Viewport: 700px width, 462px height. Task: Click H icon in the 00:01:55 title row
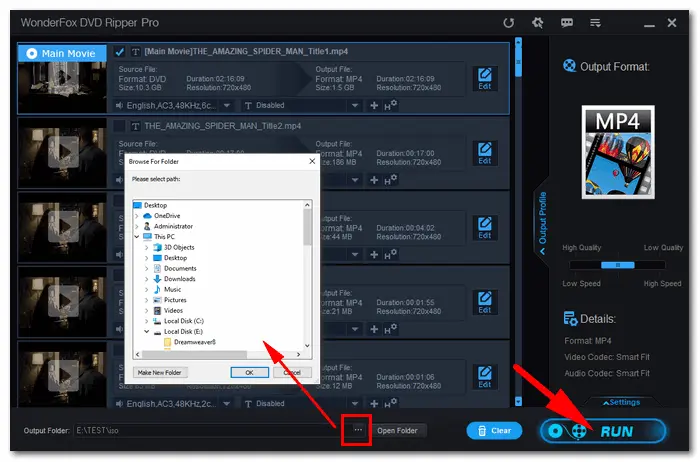pyautogui.click(x=390, y=329)
